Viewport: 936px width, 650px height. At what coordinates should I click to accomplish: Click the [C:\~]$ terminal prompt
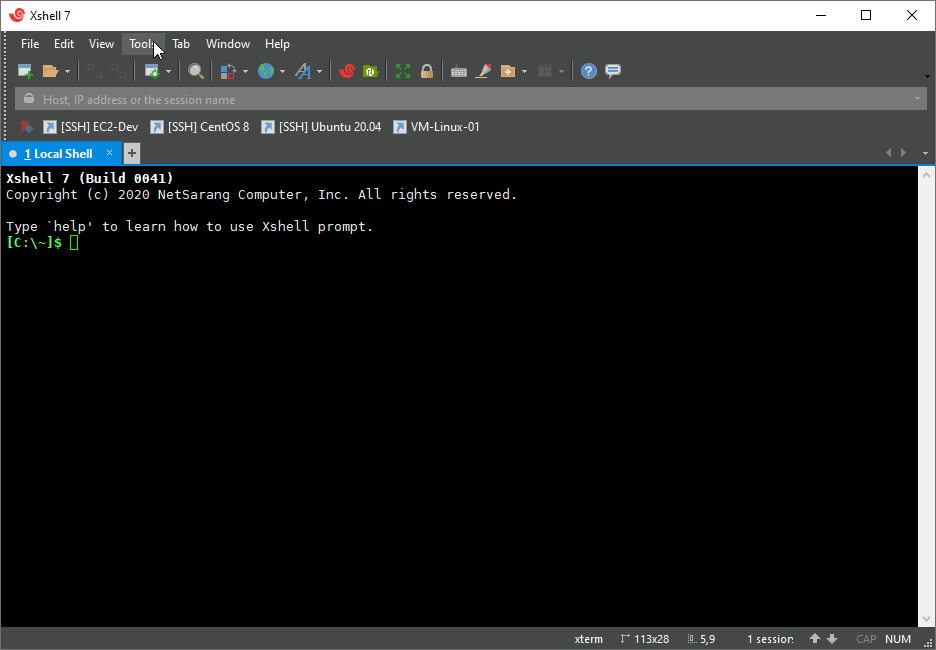click(x=34, y=243)
